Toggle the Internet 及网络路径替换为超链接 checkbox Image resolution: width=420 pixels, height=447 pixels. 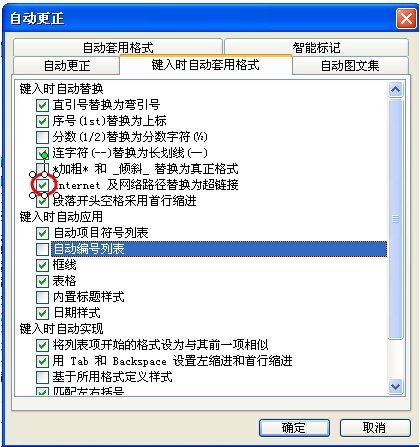[x=42, y=185]
